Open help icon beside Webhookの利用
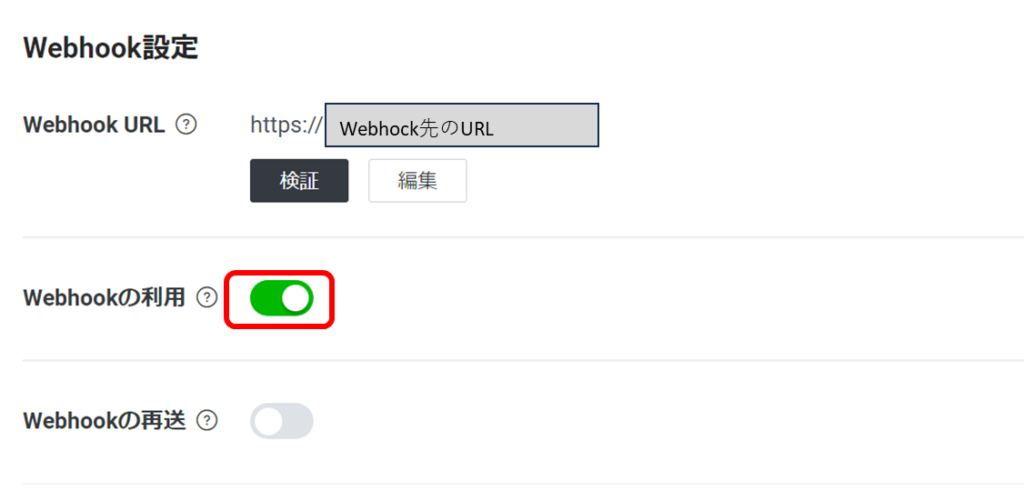This screenshot has width=1024, height=491. (x=207, y=298)
